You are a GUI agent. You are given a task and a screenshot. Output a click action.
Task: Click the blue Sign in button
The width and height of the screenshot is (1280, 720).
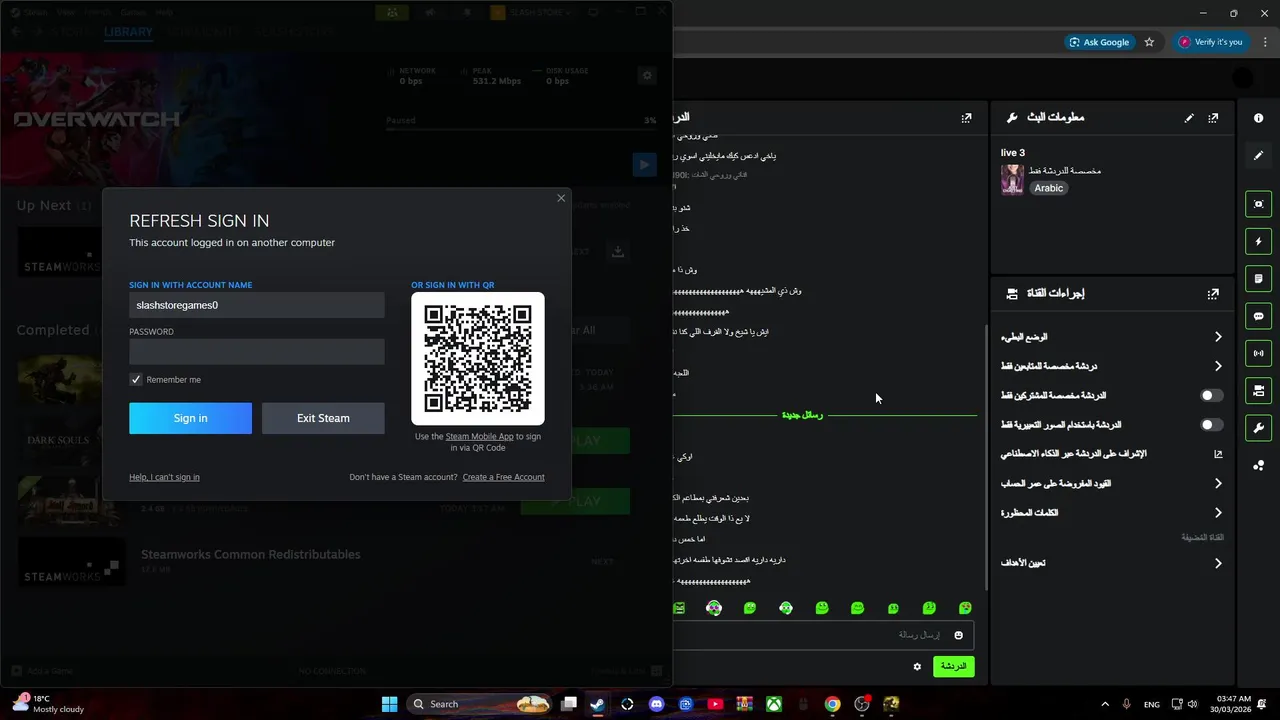pos(190,418)
